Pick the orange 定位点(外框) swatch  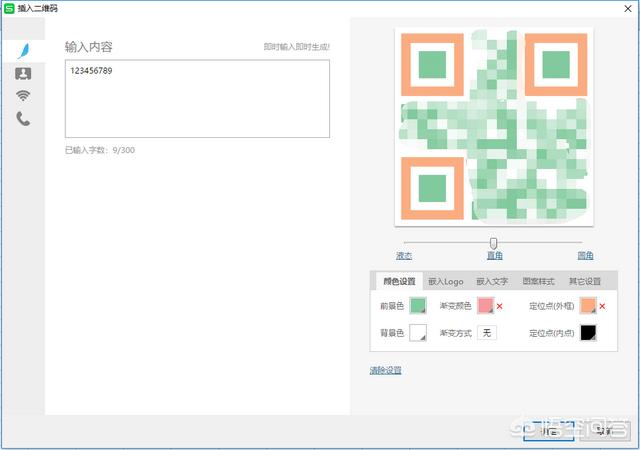pyautogui.click(x=588, y=306)
